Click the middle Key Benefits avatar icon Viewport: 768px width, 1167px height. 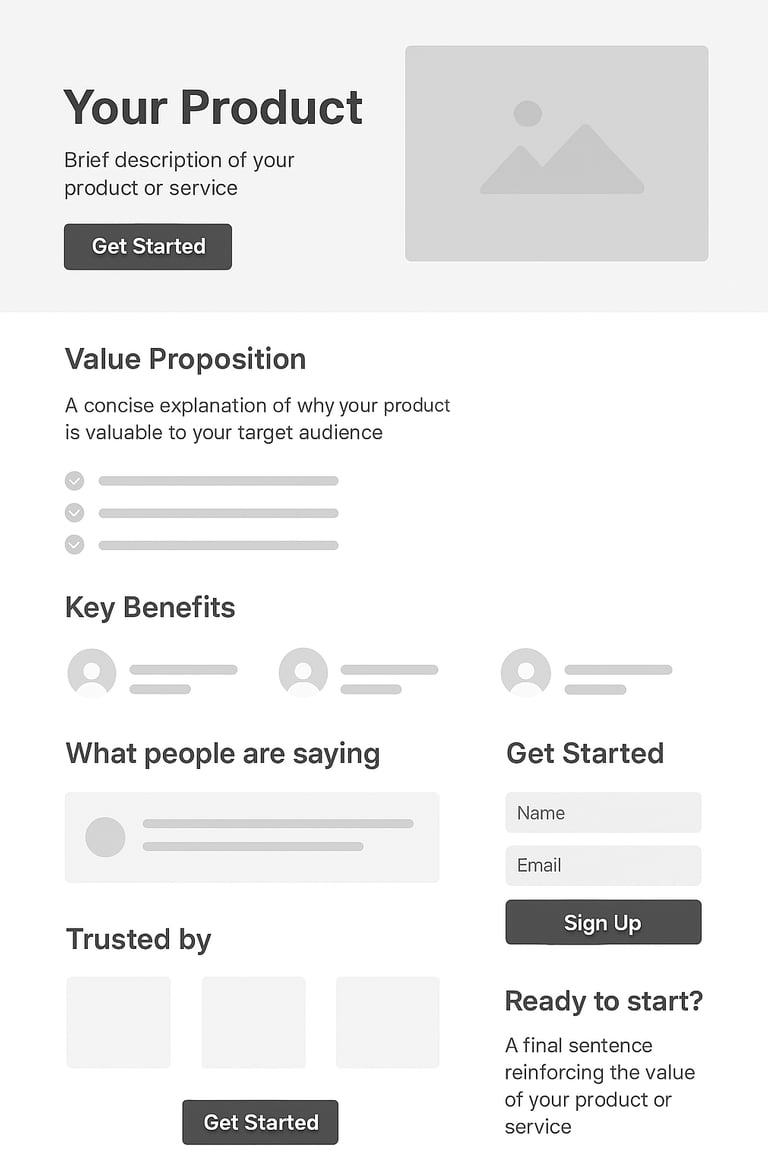pyautogui.click(x=303, y=672)
